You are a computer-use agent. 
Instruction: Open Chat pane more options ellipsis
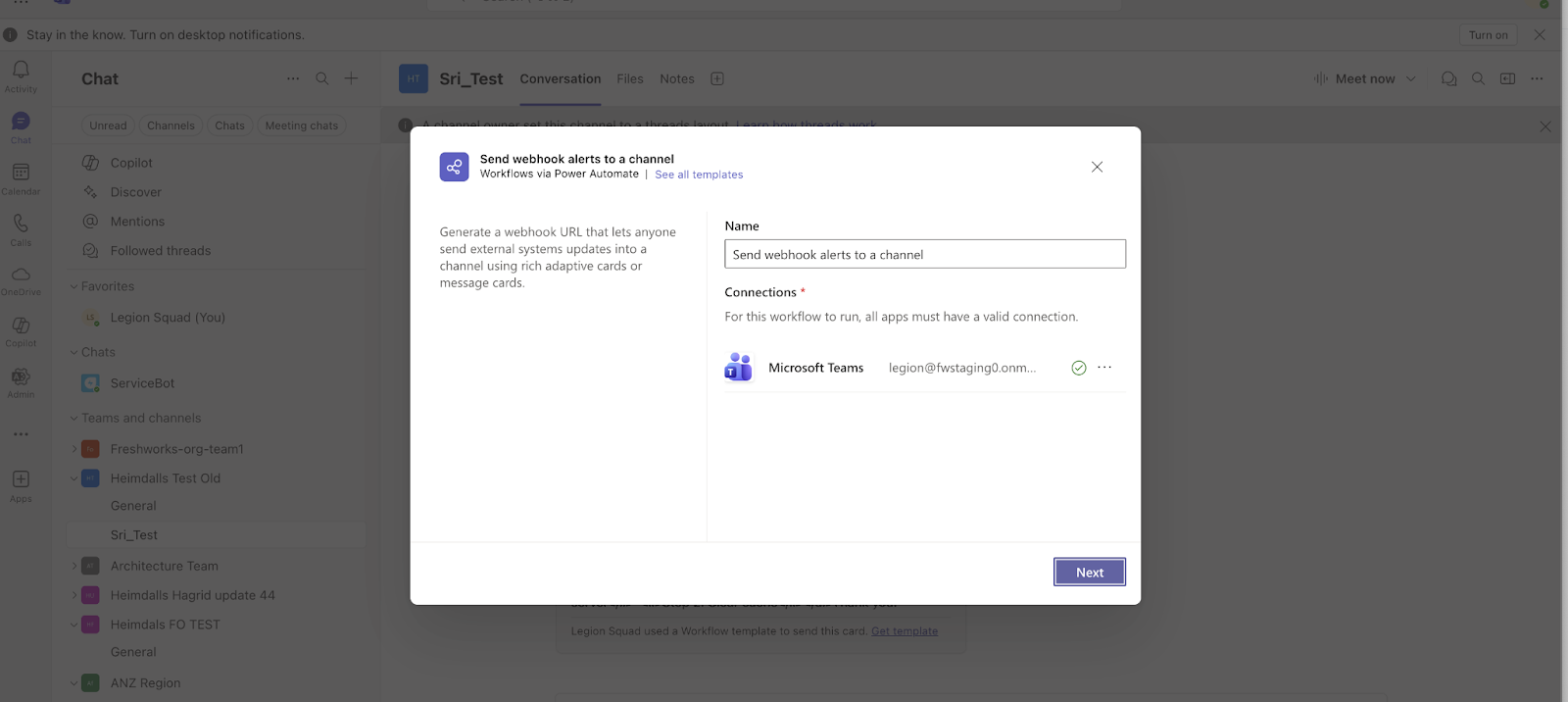tap(293, 78)
